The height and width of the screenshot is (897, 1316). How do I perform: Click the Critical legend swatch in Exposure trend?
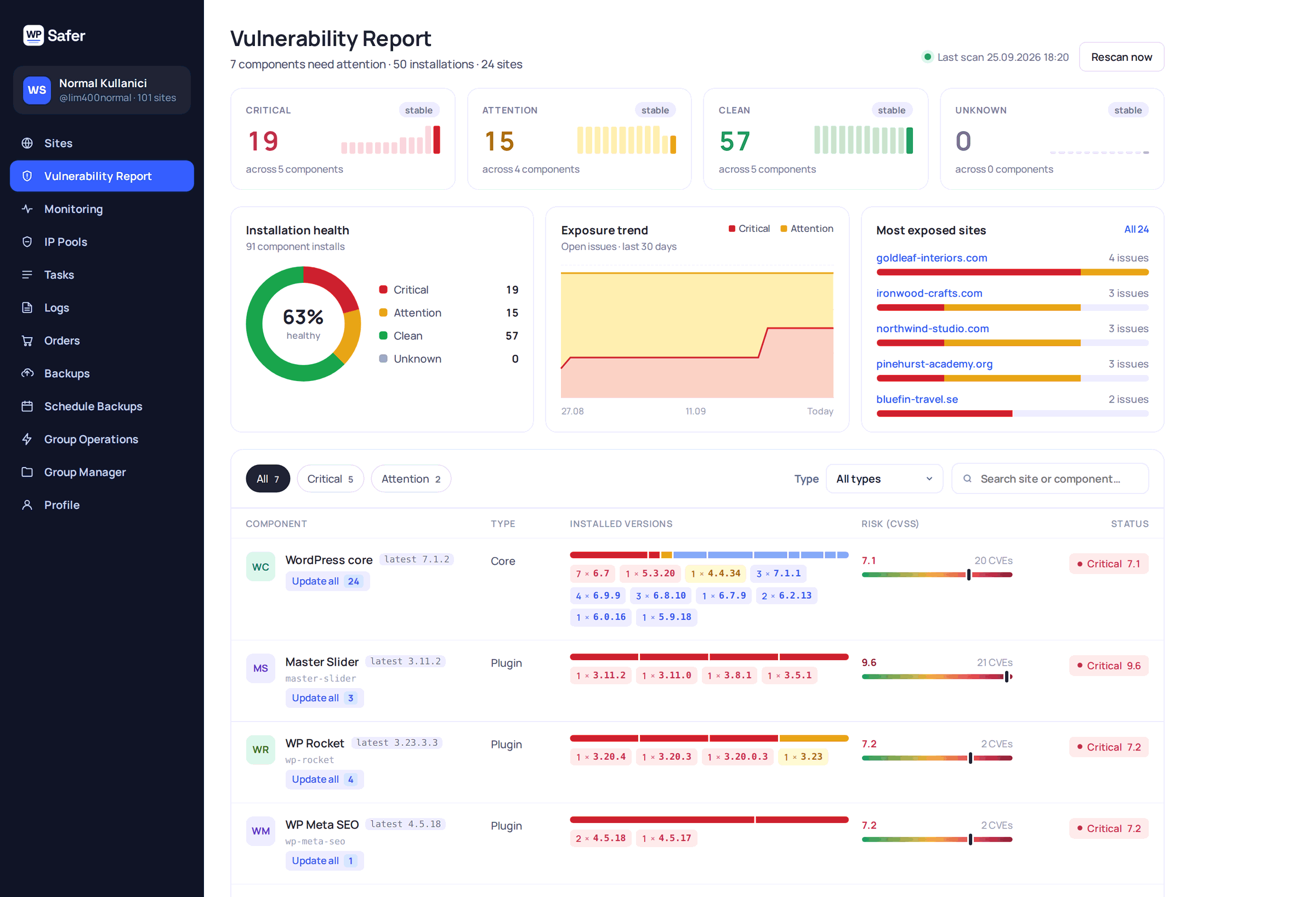(731, 229)
